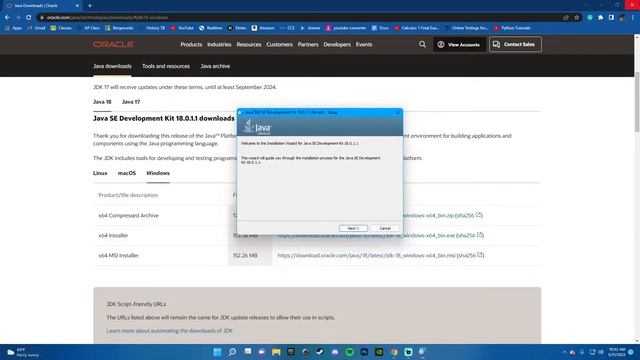Open the Chrome profile avatar
This screenshot has width=640, height=360.
(x=622, y=18)
